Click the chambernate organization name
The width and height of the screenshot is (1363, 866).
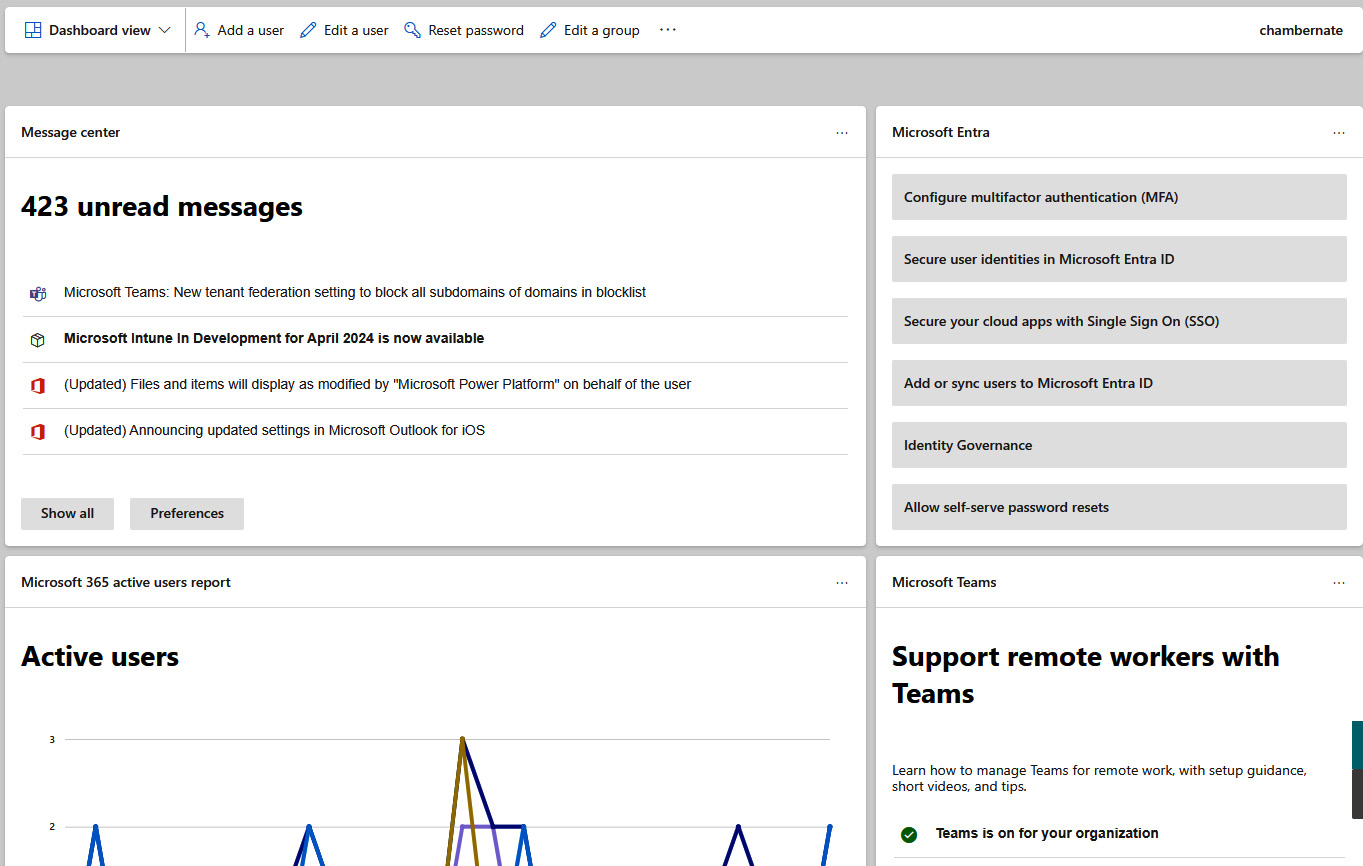click(1301, 30)
